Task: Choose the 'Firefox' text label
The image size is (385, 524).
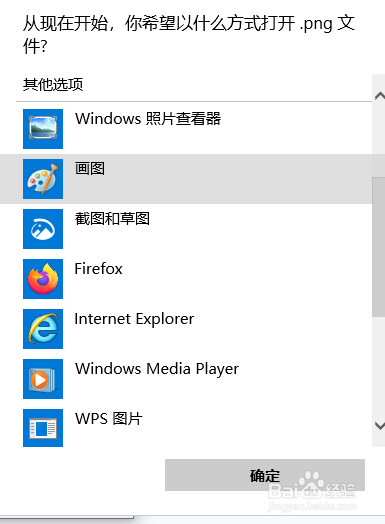Action: coord(99,269)
